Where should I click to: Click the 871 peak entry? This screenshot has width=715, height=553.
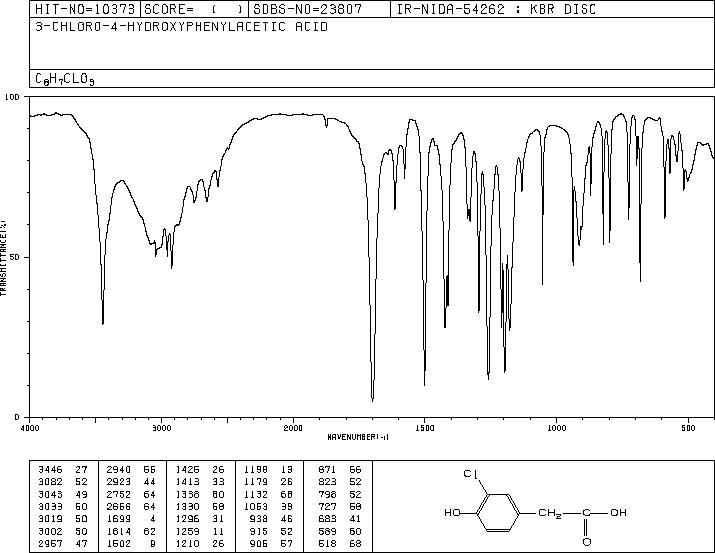pyautogui.click(x=340, y=469)
